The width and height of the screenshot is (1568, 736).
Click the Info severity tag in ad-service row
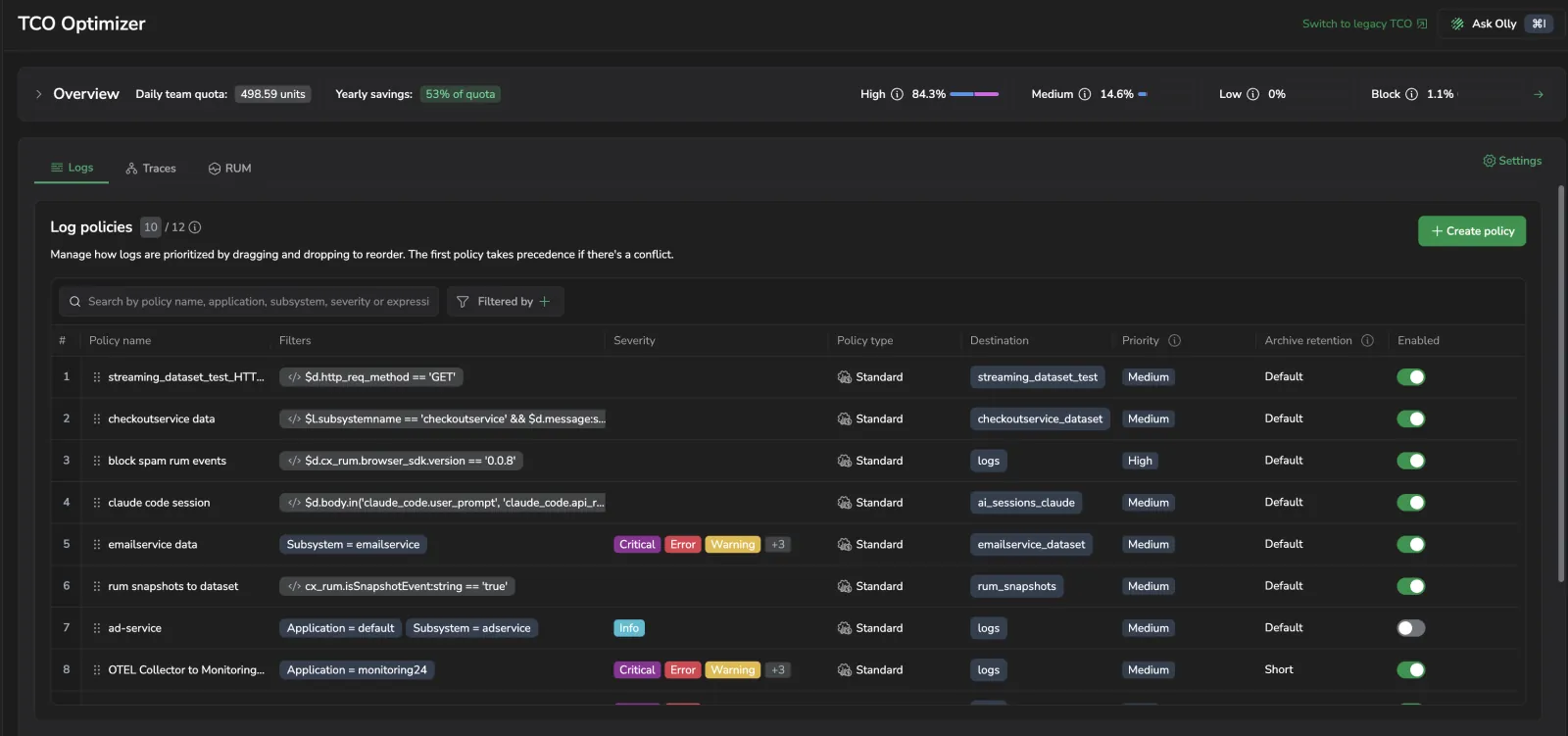(629, 628)
